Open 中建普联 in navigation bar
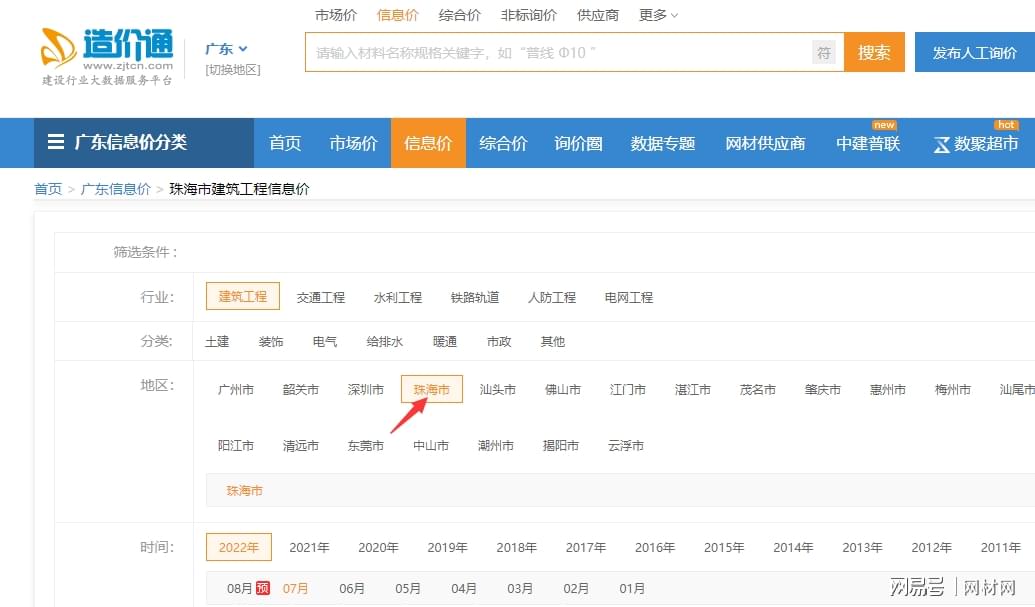The image size is (1035, 607). point(868,143)
